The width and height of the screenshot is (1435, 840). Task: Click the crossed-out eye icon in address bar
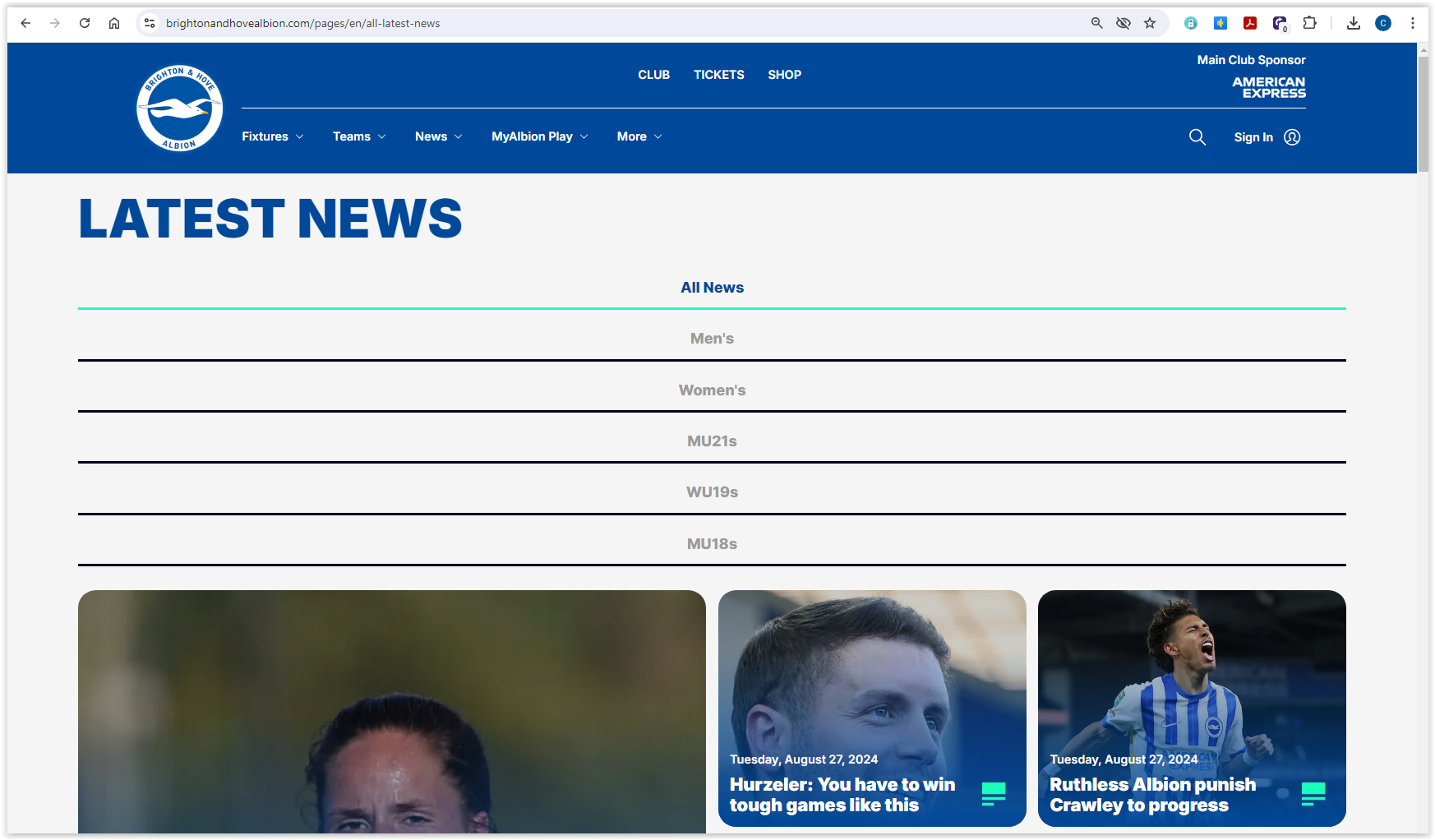1124,23
